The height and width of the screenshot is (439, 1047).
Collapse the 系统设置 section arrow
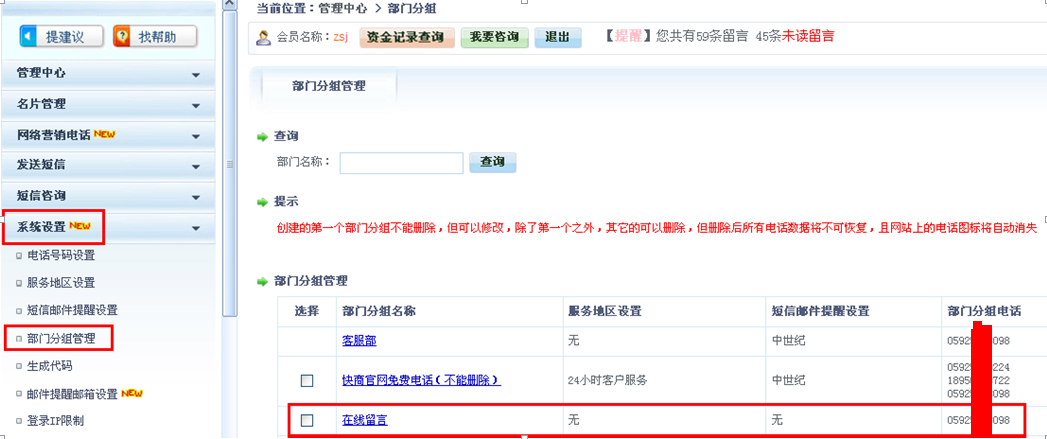click(196, 228)
